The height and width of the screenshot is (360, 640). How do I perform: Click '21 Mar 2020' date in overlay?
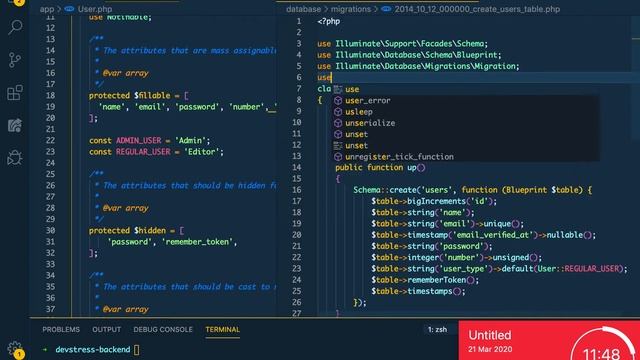[490, 349]
